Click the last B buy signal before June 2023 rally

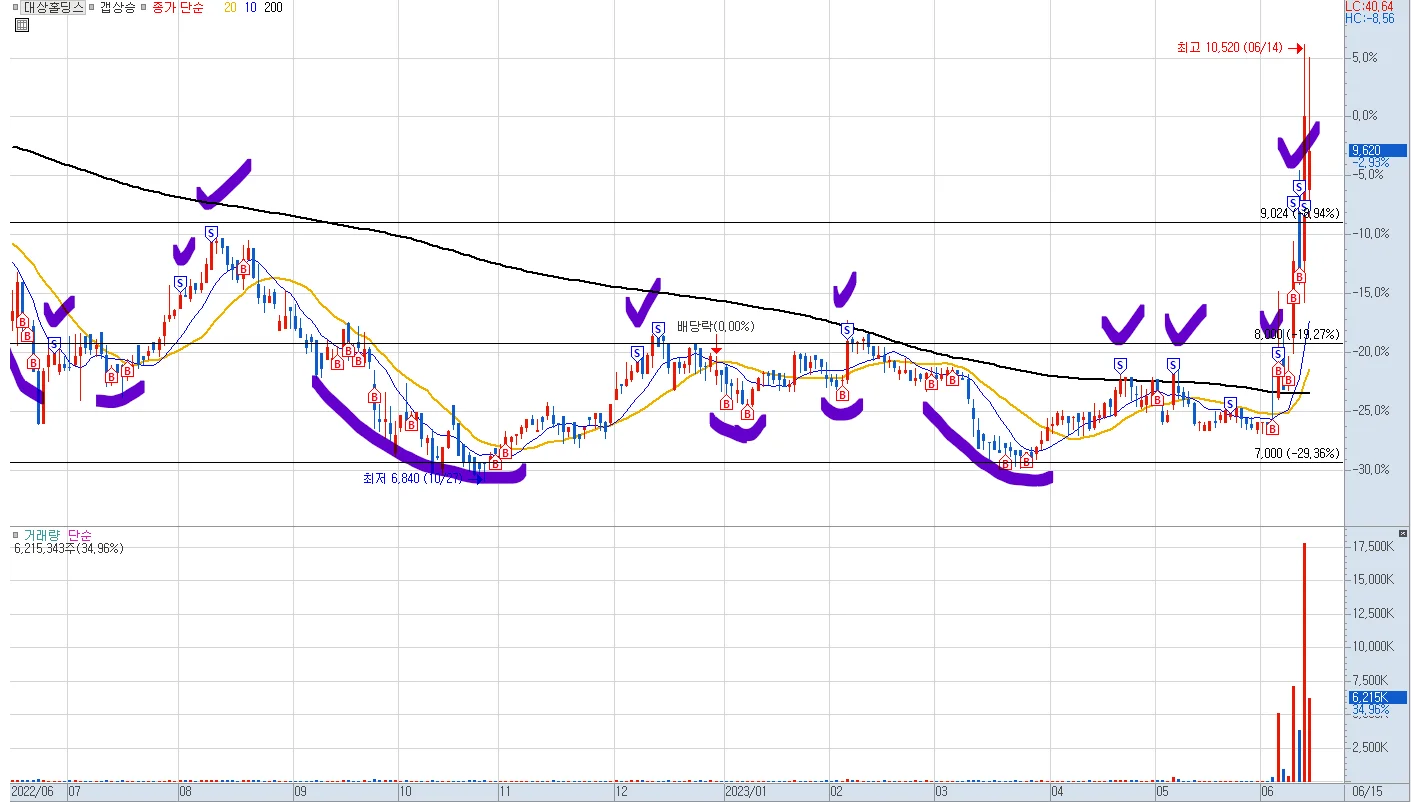point(1273,429)
